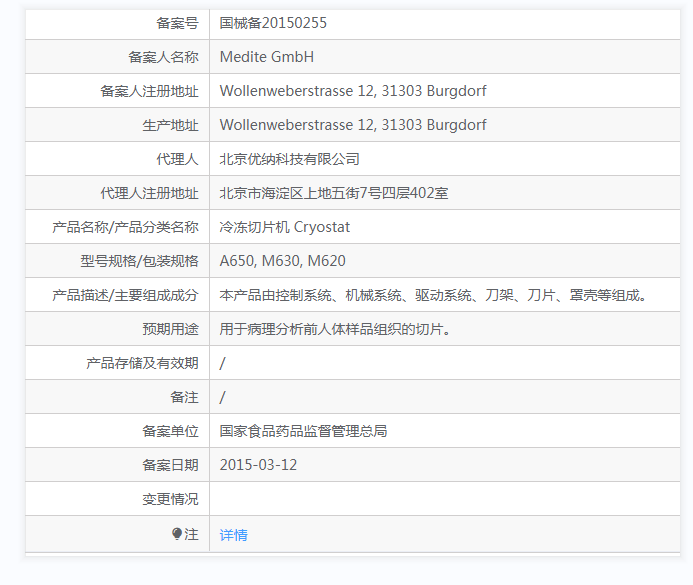This screenshot has width=693, height=585.
Task: Click the slash value in 产品存储及有效期 row
Action: [222, 363]
